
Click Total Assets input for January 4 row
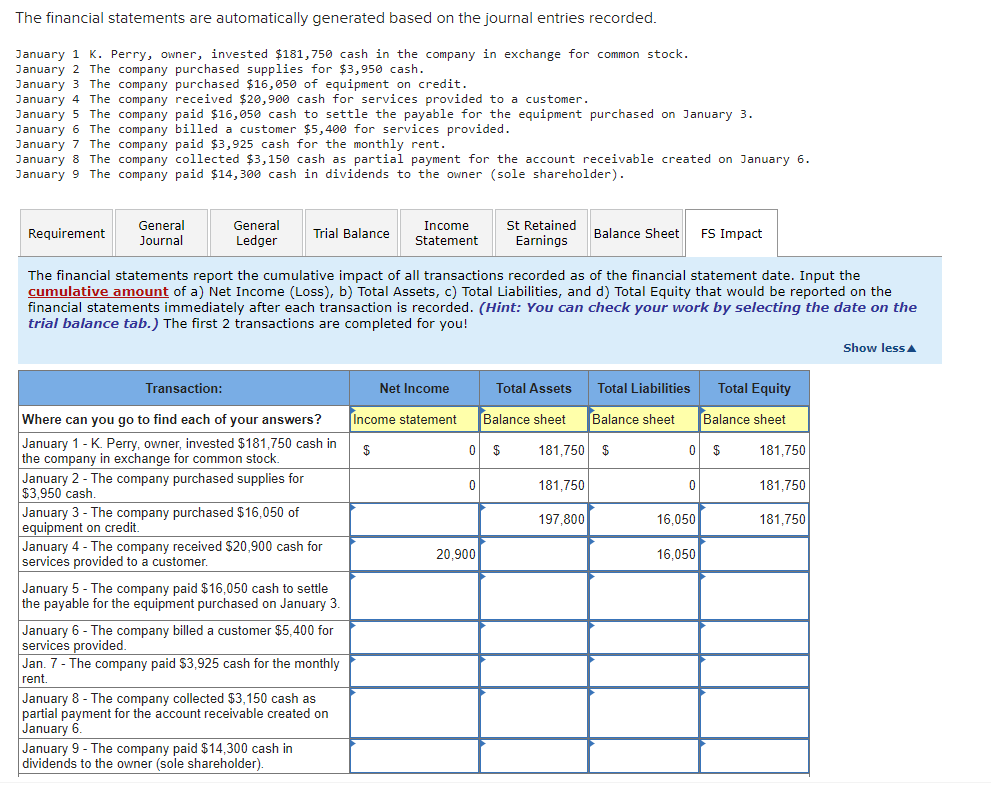click(533, 554)
